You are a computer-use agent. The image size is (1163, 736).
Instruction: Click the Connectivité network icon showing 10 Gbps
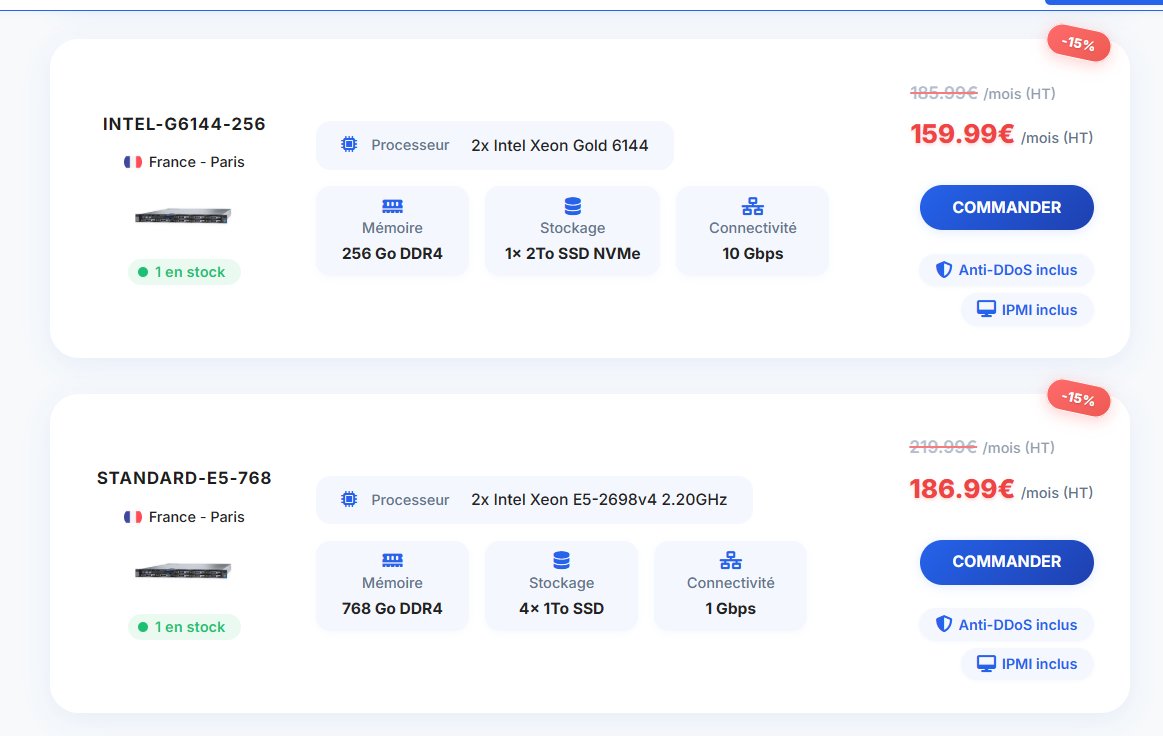click(x=752, y=205)
